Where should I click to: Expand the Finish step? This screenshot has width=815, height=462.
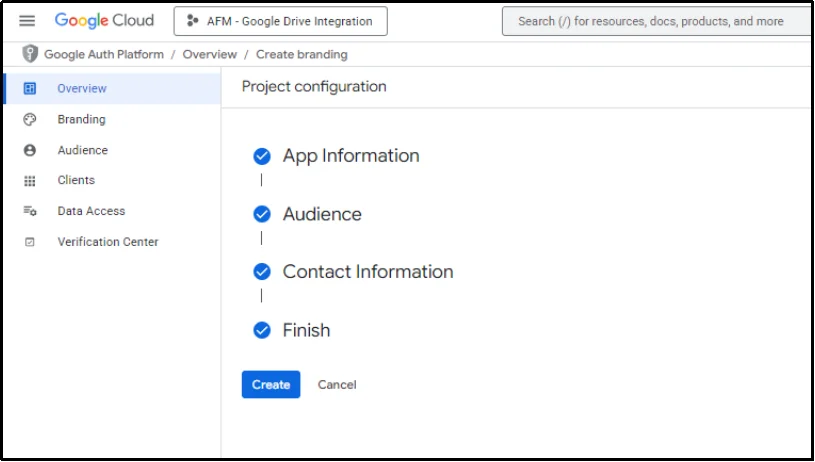(x=306, y=330)
